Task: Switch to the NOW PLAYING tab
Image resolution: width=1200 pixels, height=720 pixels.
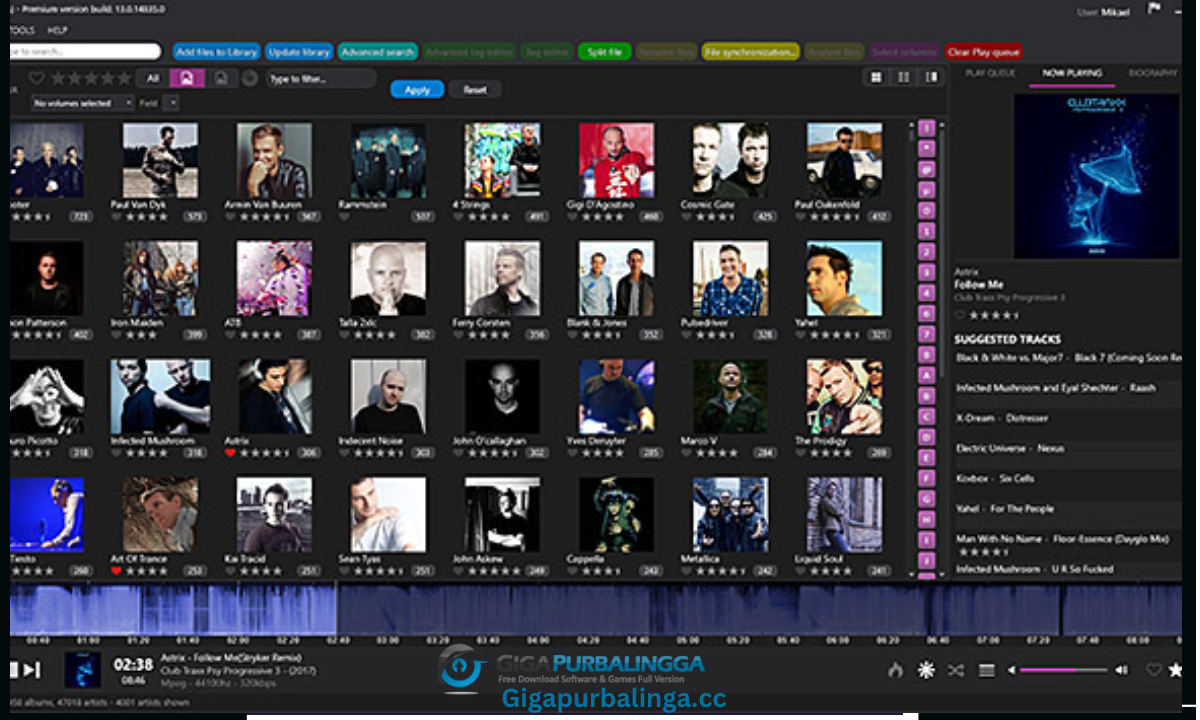Action: [1072, 73]
